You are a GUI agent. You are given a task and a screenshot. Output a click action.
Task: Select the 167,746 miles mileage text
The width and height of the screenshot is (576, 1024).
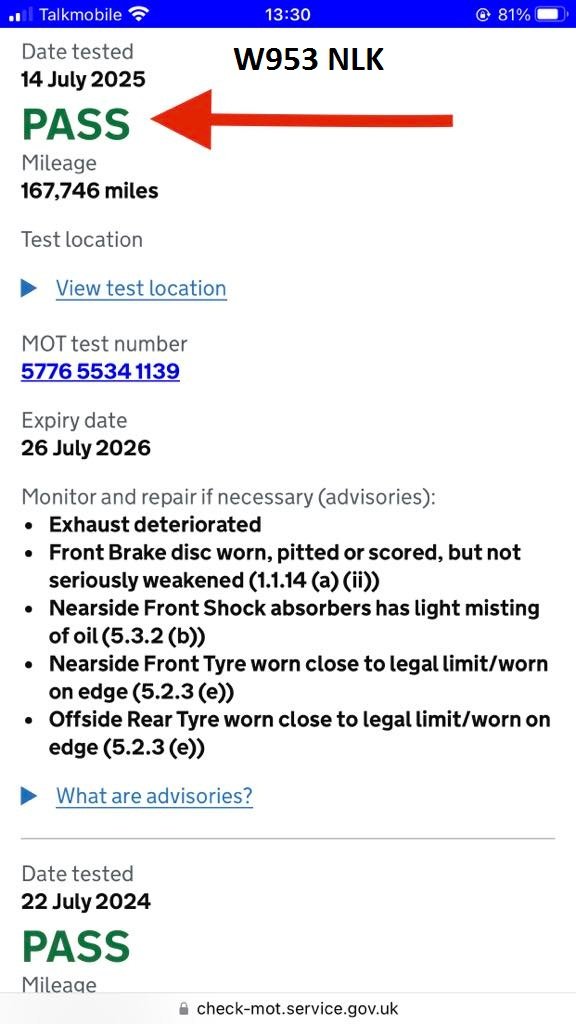point(89,191)
